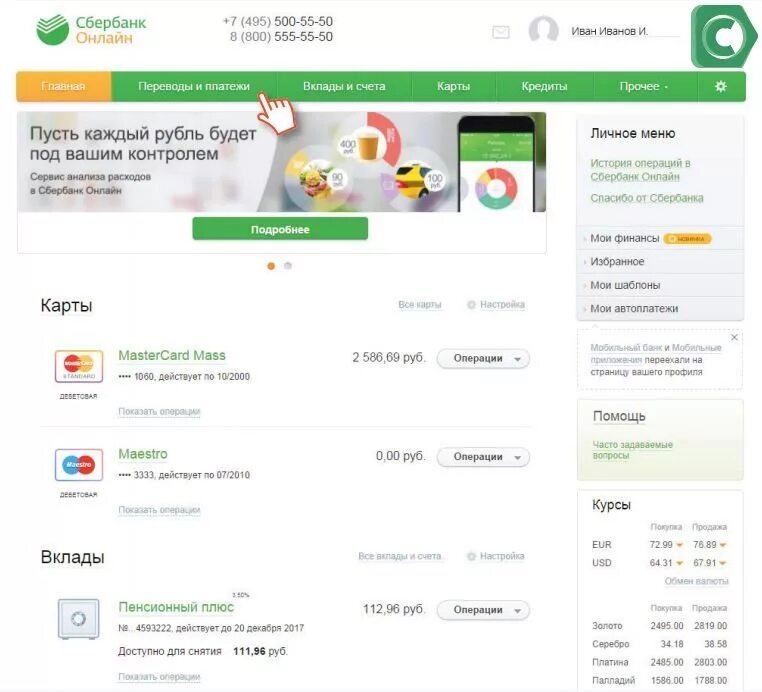Screen dimensions: 762x692
Task: Open the envelope messages icon
Action: [x=501, y=33]
